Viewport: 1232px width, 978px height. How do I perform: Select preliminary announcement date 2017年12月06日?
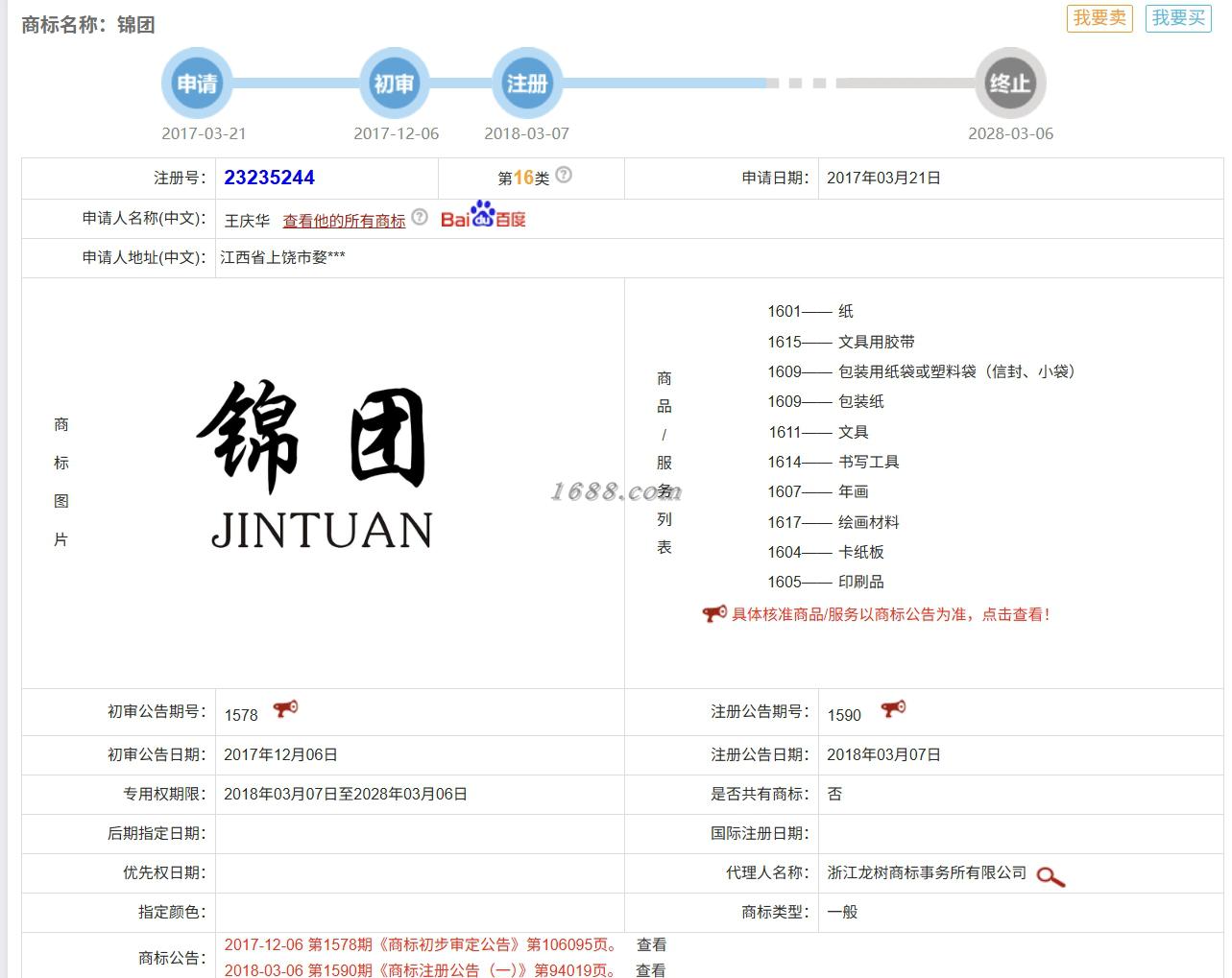point(280,754)
